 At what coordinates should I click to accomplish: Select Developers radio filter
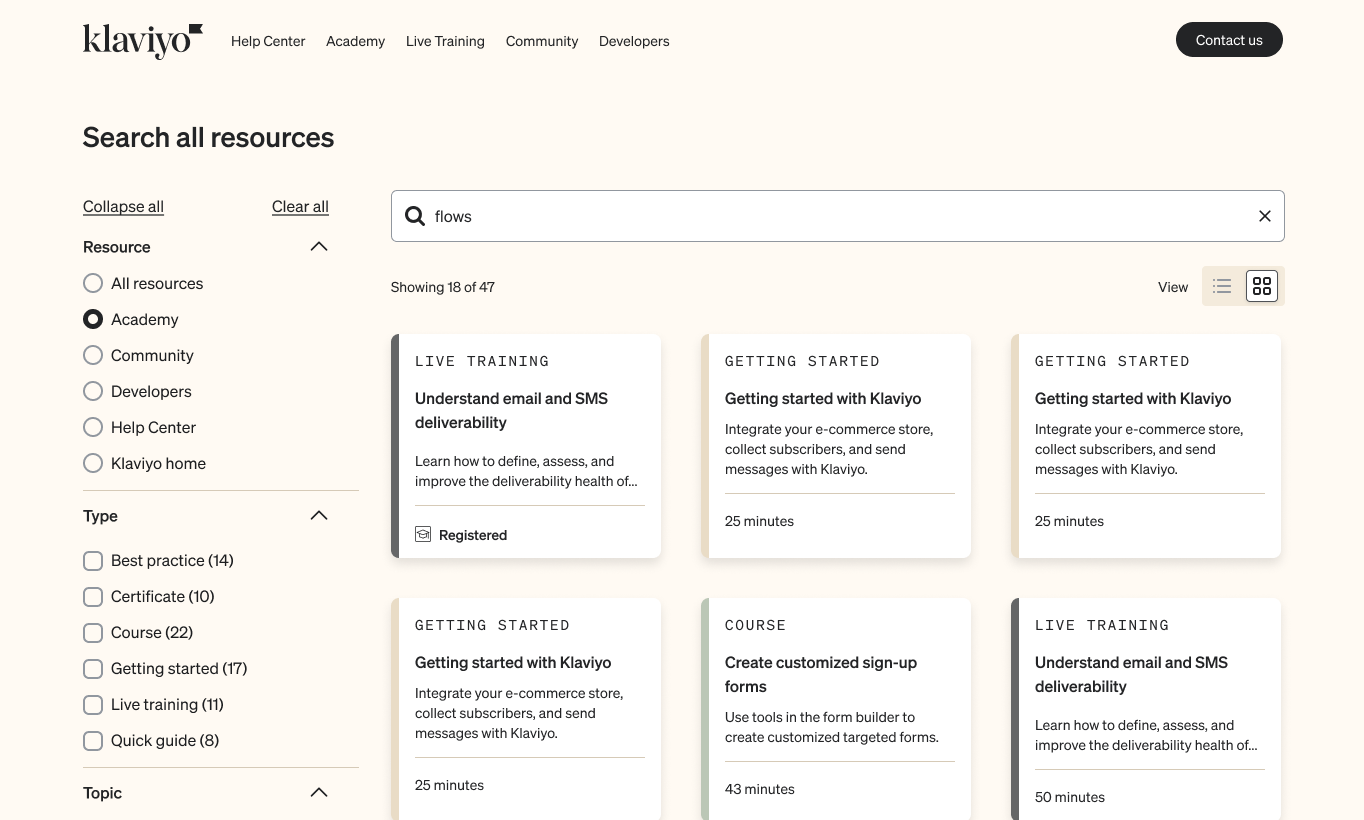[x=93, y=392]
